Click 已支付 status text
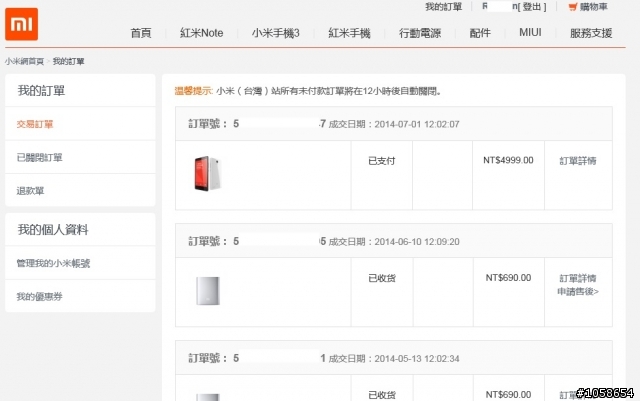 [382, 160]
